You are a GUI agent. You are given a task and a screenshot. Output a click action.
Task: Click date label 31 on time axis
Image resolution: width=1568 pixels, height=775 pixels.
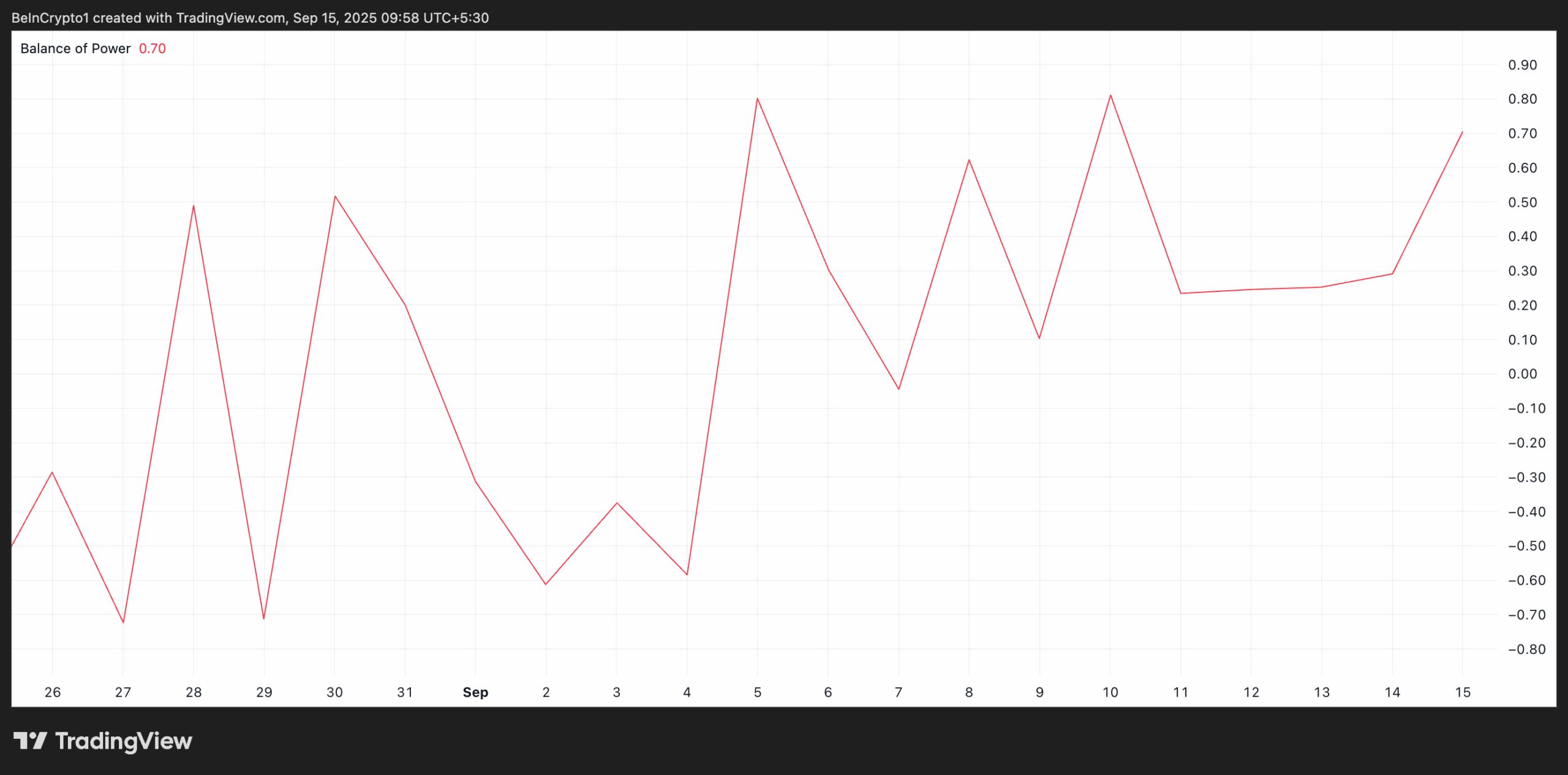pyautogui.click(x=405, y=692)
